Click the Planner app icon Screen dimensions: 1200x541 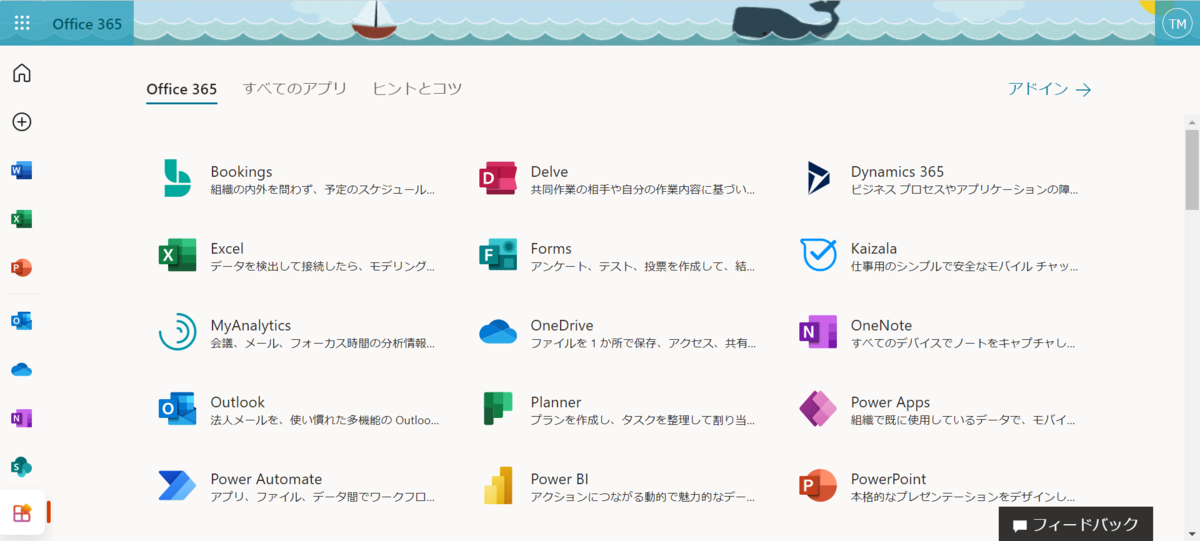pyautogui.click(x=497, y=409)
